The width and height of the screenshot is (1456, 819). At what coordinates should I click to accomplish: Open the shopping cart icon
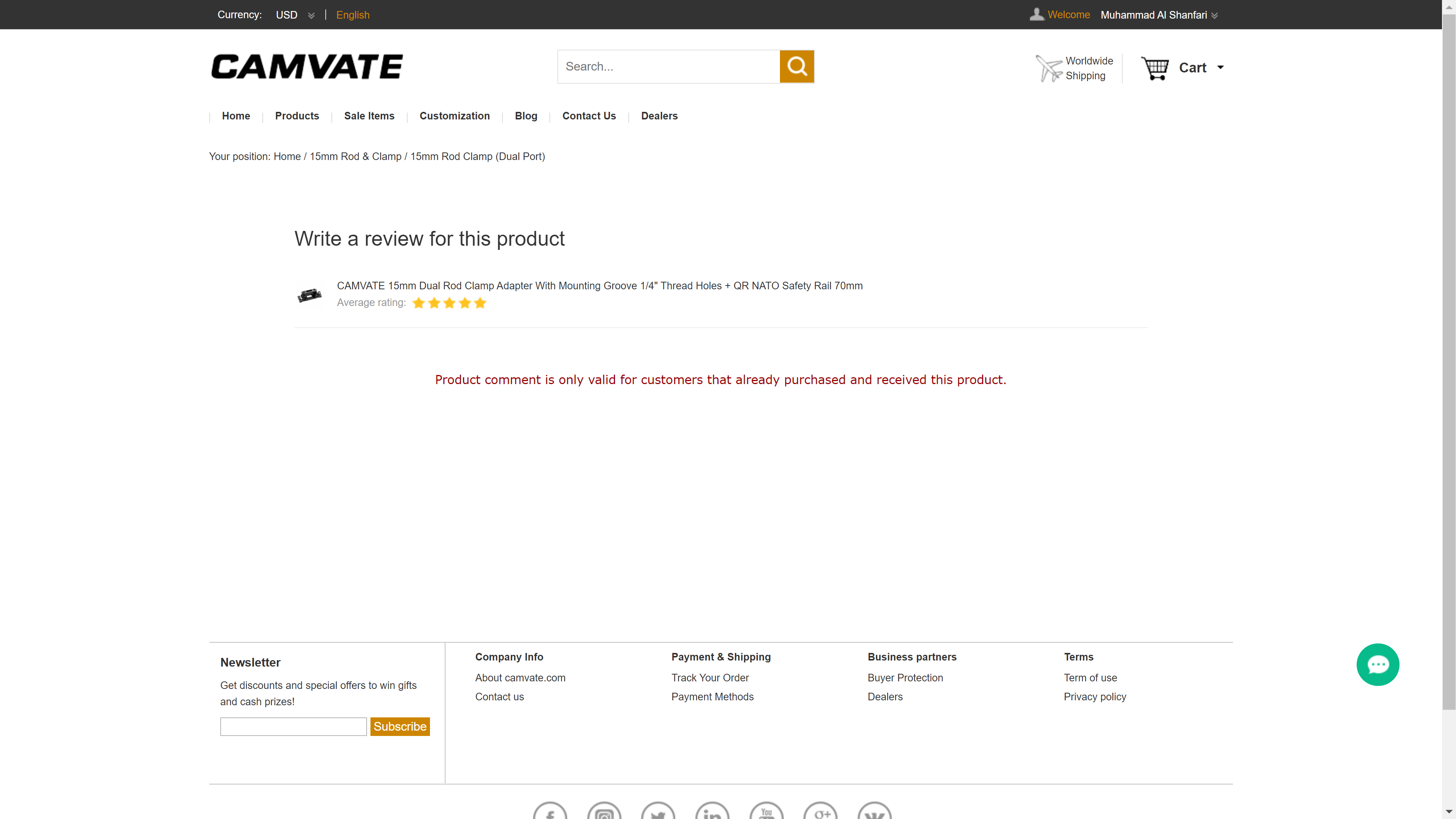point(1154,68)
